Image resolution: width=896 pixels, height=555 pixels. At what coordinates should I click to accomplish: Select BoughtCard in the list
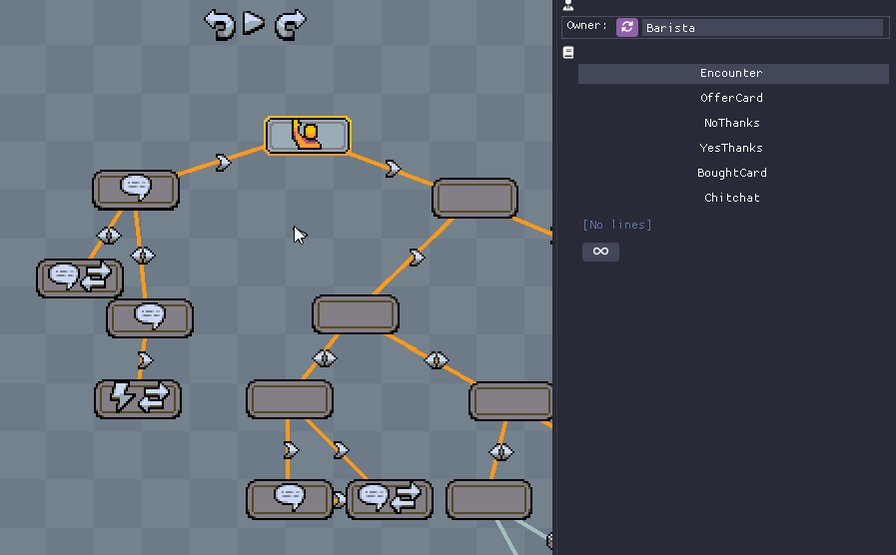pyautogui.click(x=733, y=173)
